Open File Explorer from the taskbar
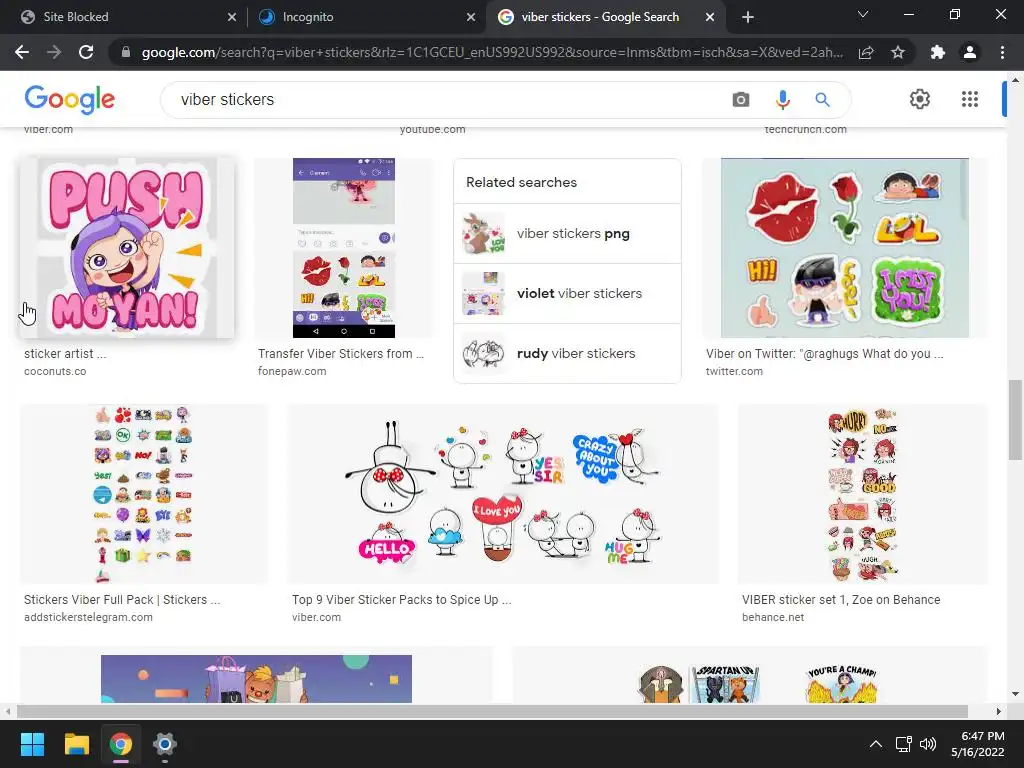The image size is (1024, 768). (76, 744)
